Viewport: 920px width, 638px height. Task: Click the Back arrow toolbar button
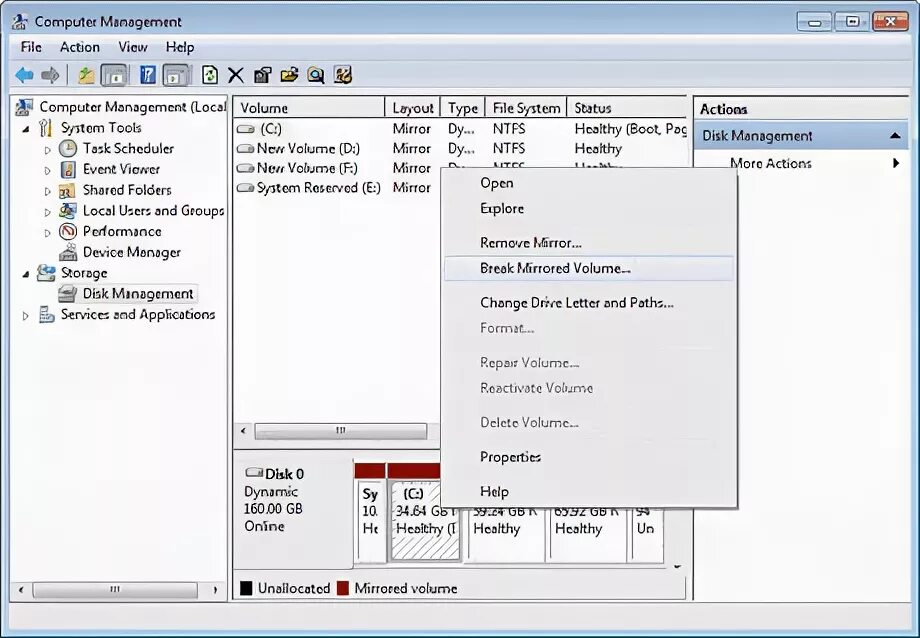tap(25, 75)
